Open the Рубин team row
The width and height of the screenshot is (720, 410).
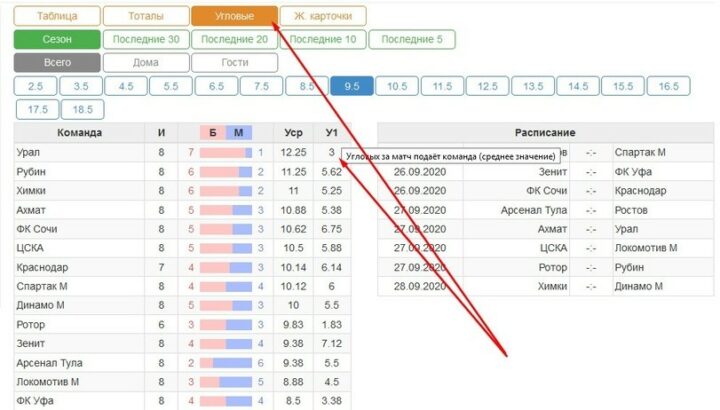click(182, 172)
